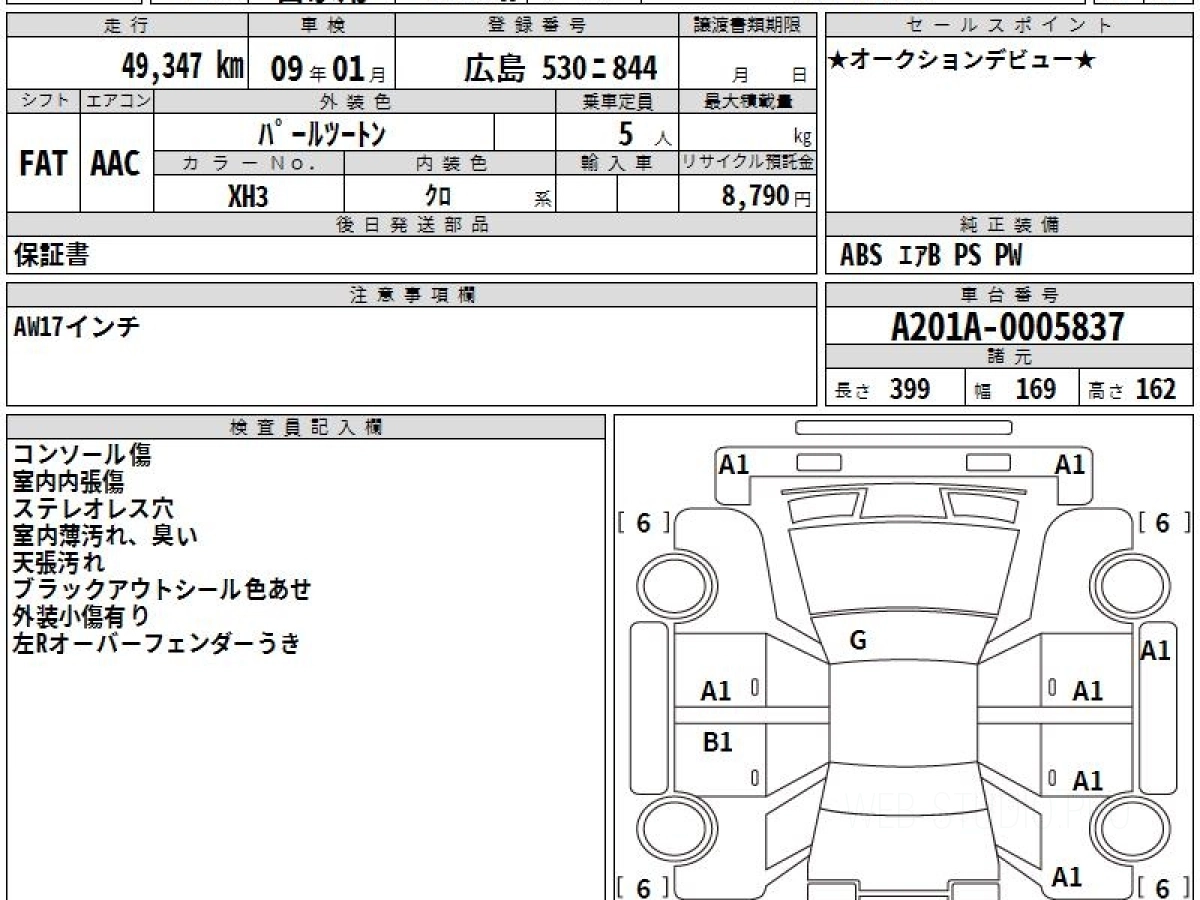Click the 検査員記入欄 section header
This screenshot has height=900, width=1200.
306,427
